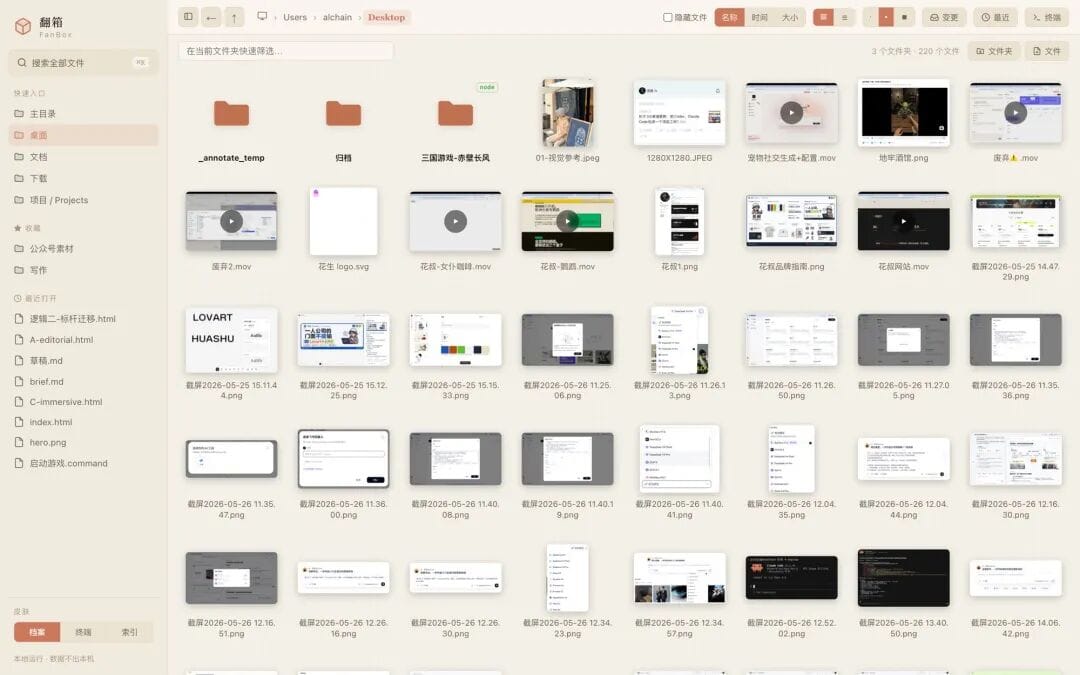Switch skin to 终端 in sidebar
This screenshot has height=675, width=1080.
83,632
